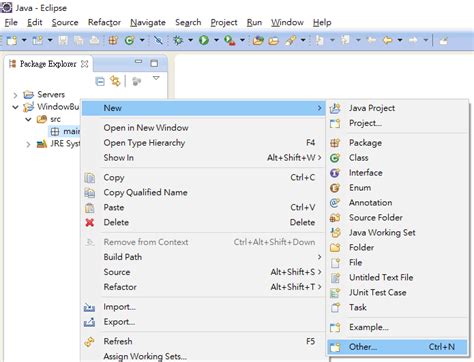Click Open in New Window
Image resolution: width=474 pixels, height=362 pixels.
click(203, 128)
